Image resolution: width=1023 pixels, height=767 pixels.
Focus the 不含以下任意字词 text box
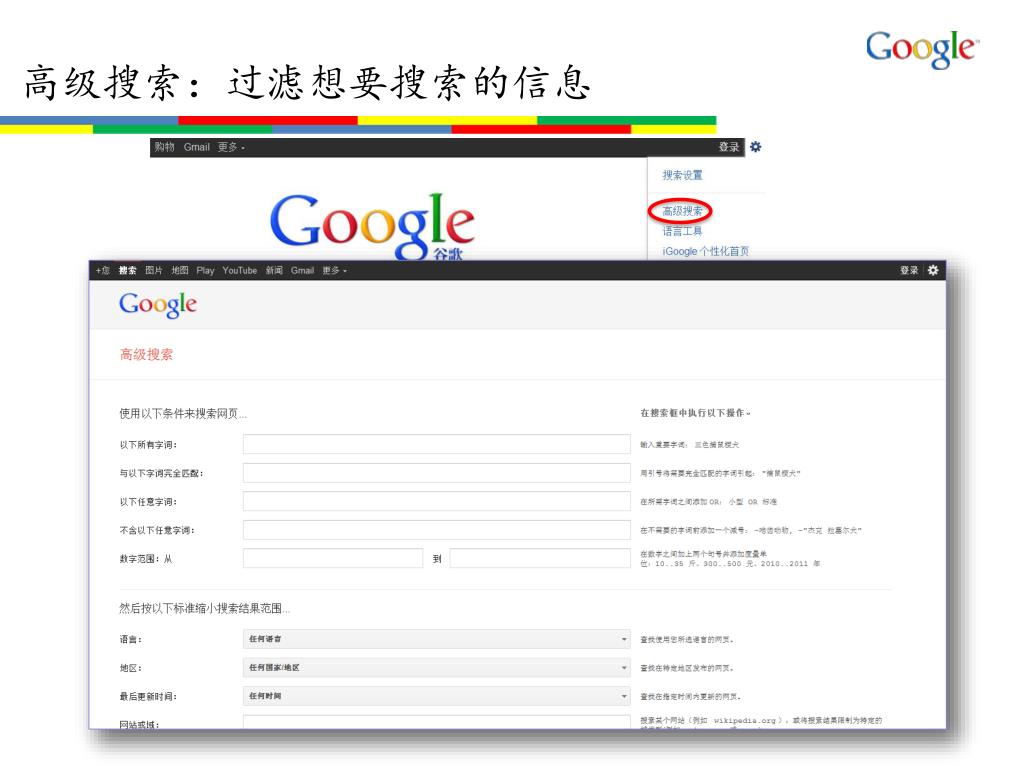point(436,530)
